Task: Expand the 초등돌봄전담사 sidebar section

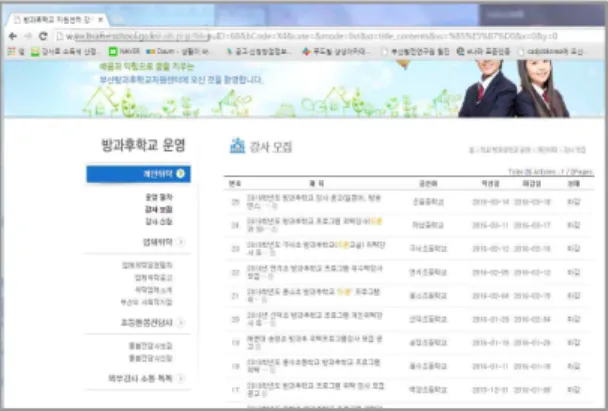Action: [180, 322]
